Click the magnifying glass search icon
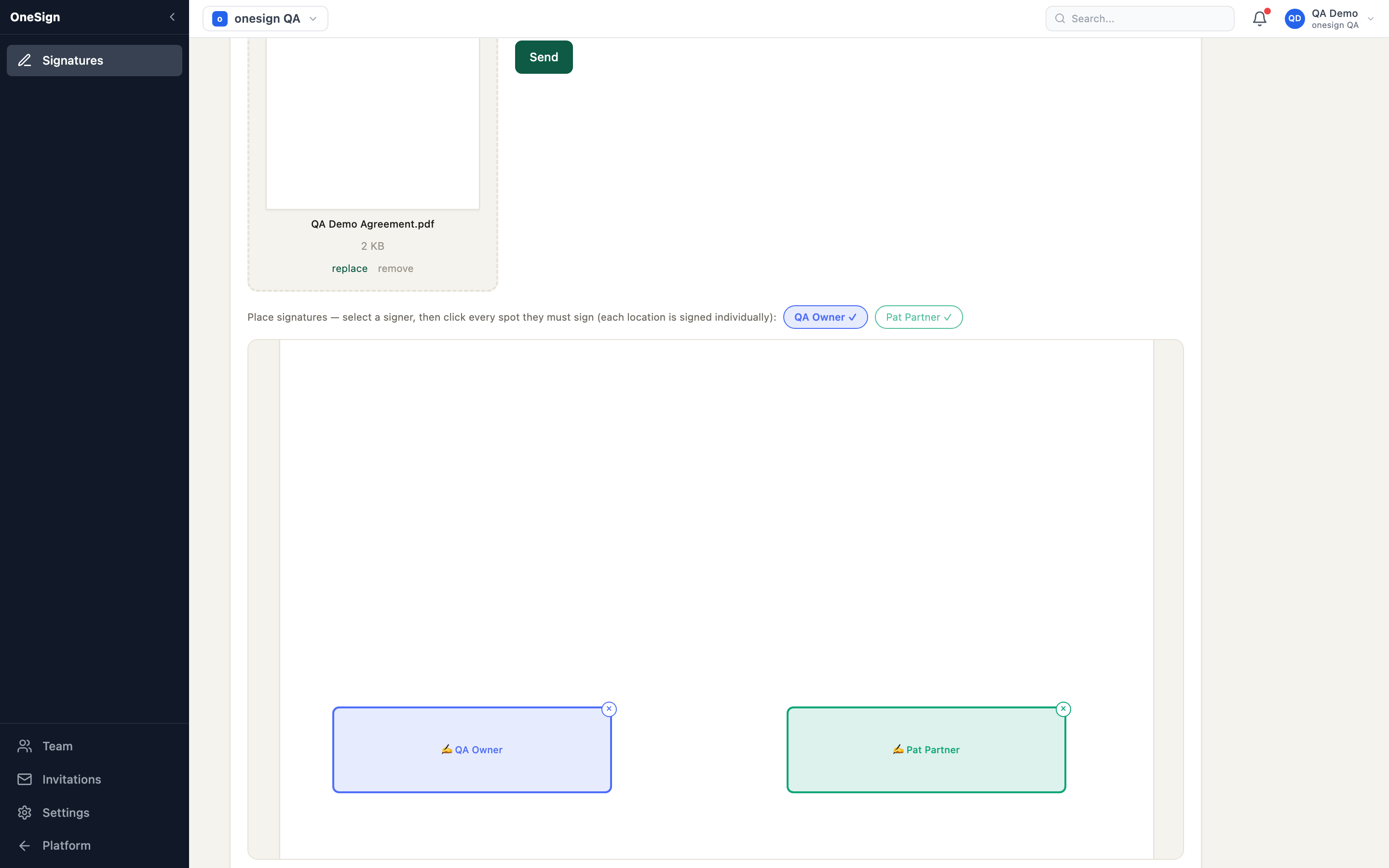The image size is (1389, 868). 1060,18
